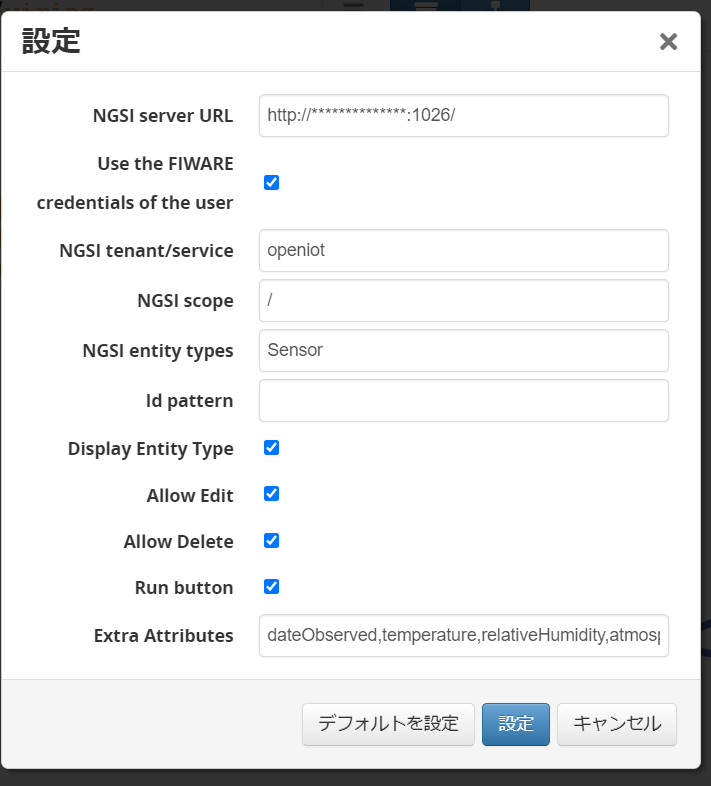Click the キャンセル button
This screenshot has height=786, width=711.
pos(617,724)
